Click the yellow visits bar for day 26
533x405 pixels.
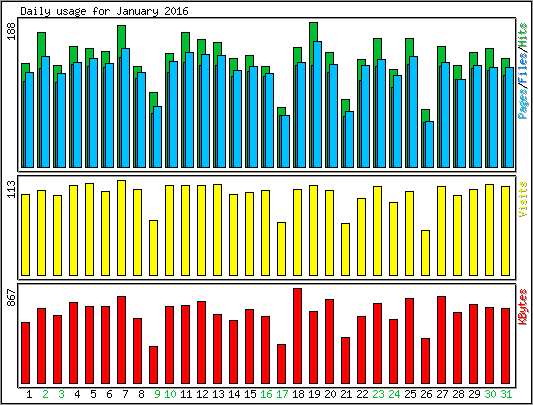(426, 253)
